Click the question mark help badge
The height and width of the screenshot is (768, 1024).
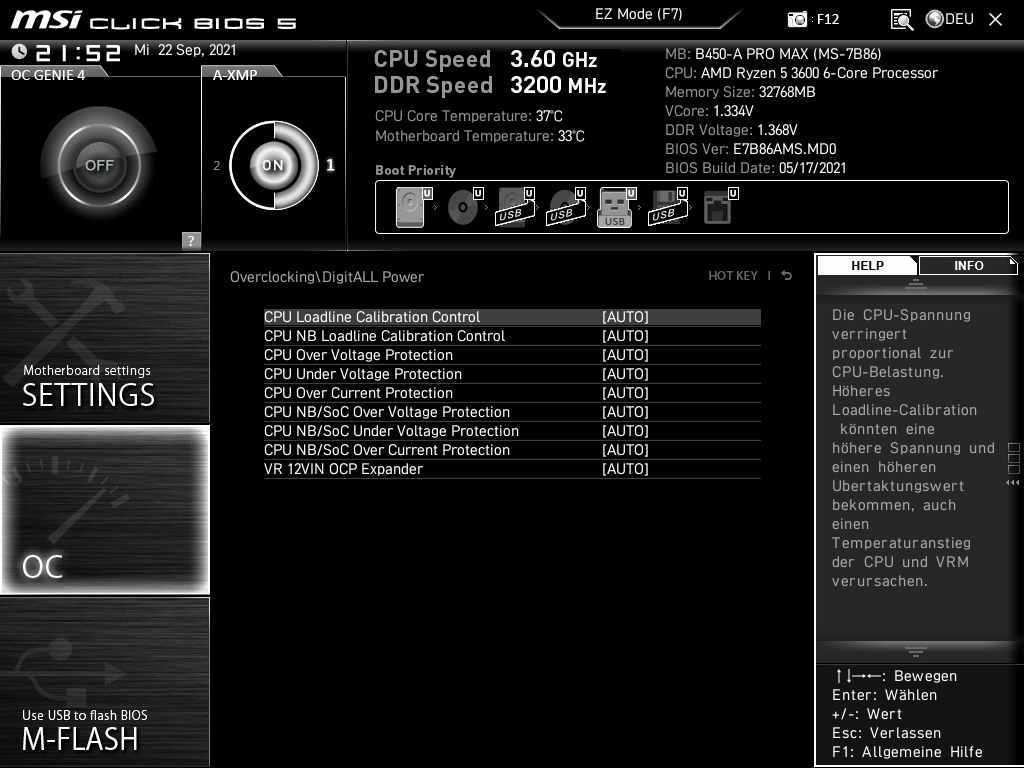[190, 240]
